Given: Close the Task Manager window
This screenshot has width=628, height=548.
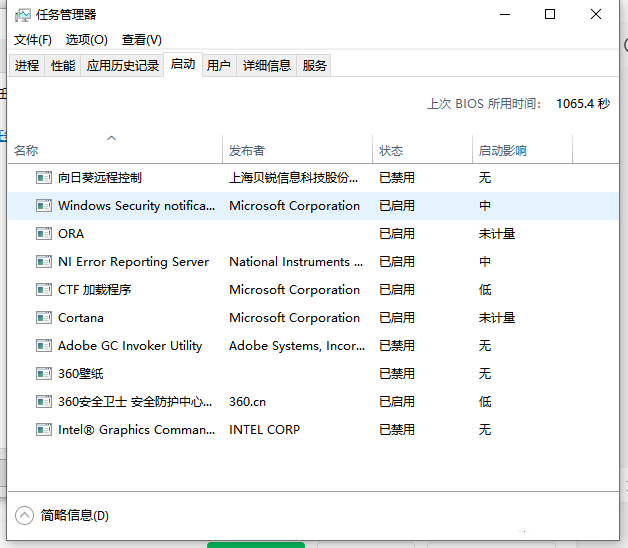Looking at the screenshot, I should (x=596, y=14).
